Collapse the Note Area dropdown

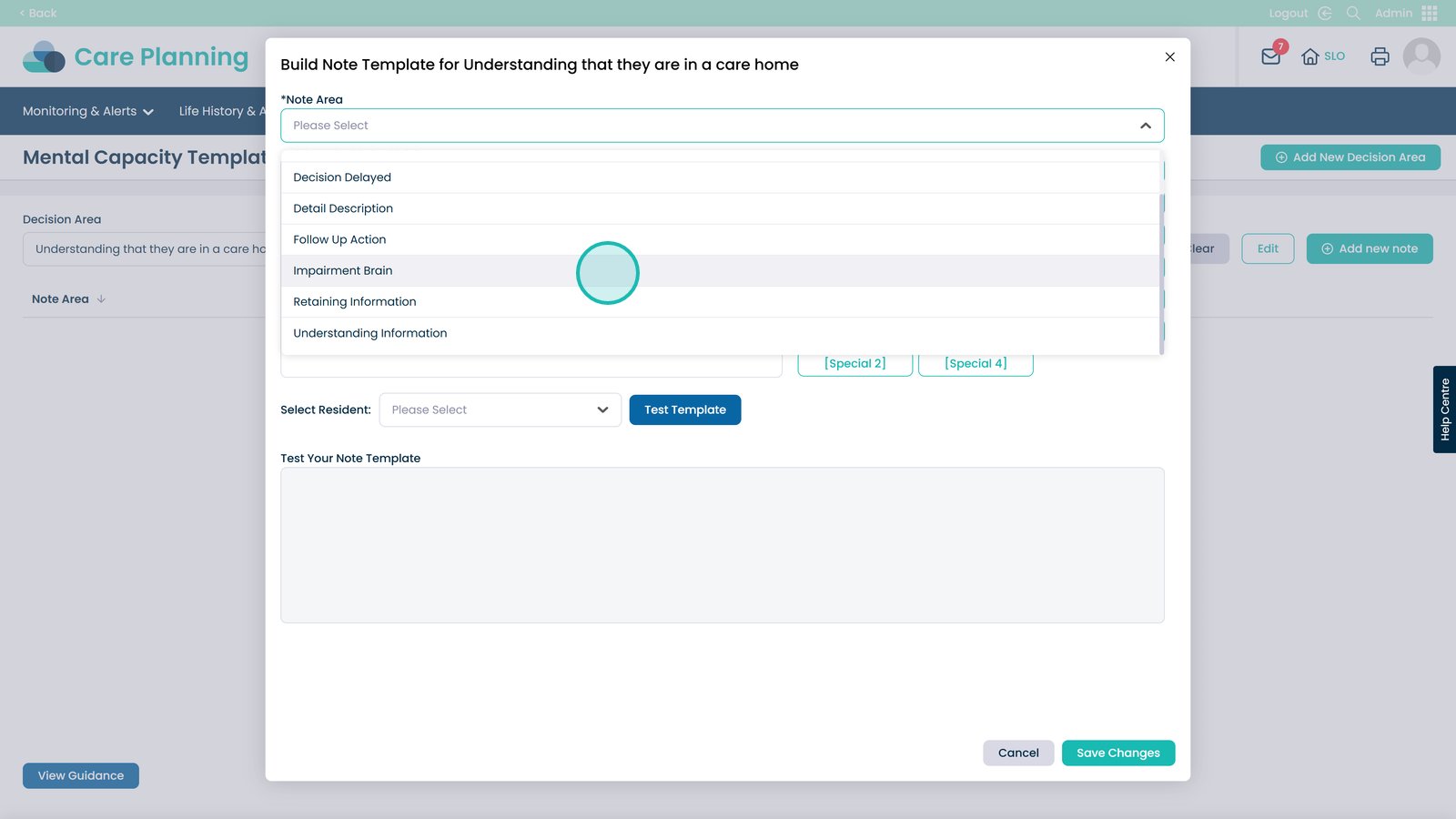1145,126
